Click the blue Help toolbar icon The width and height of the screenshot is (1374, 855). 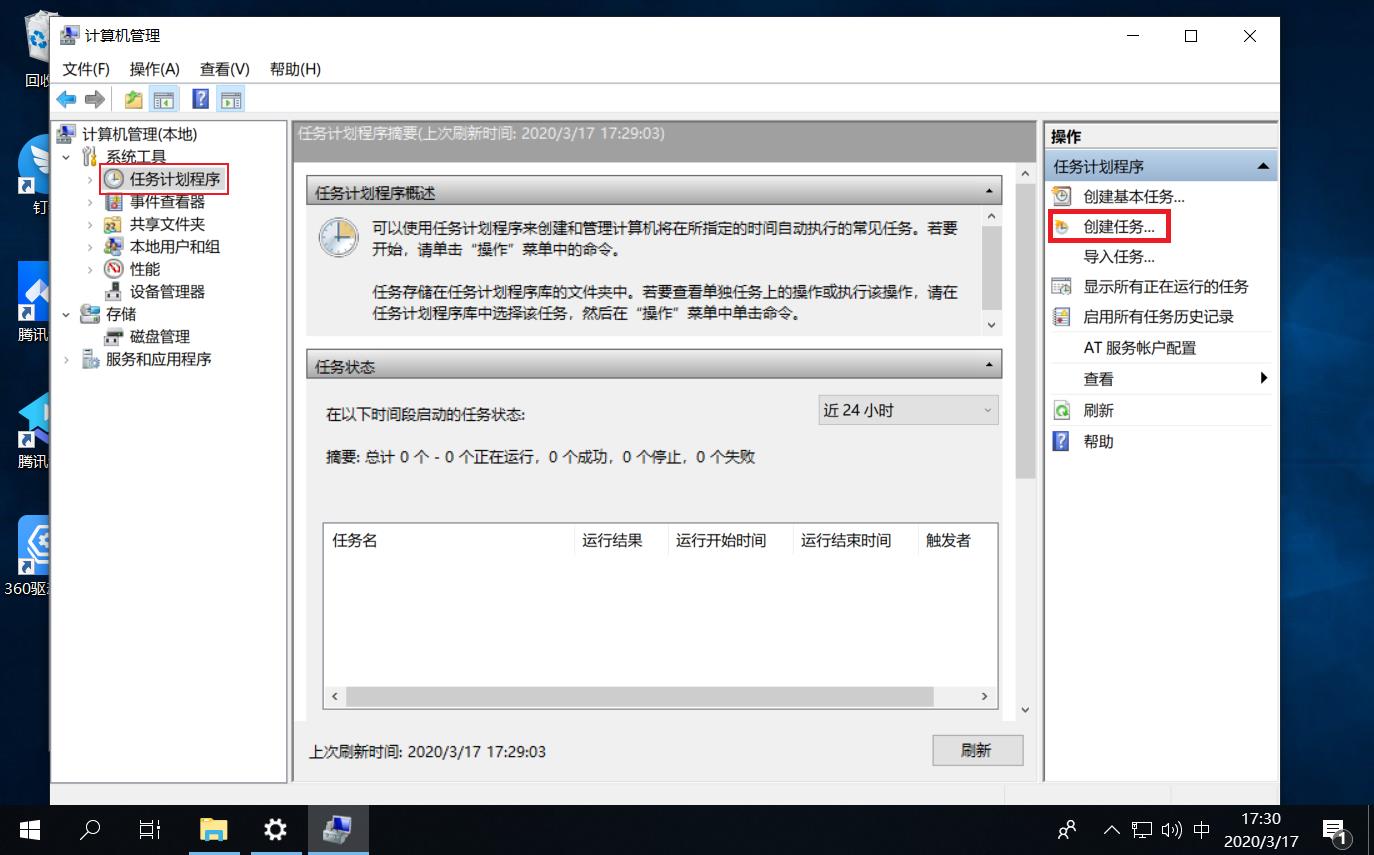(x=201, y=99)
